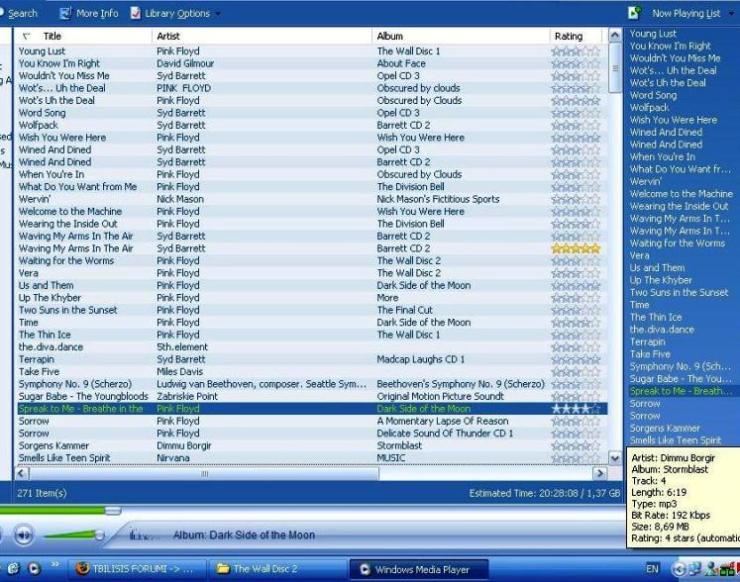Viewport: 740px width, 582px height.
Task: Rate the second Waving My Arms row stars
Action: tap(576, 248)
